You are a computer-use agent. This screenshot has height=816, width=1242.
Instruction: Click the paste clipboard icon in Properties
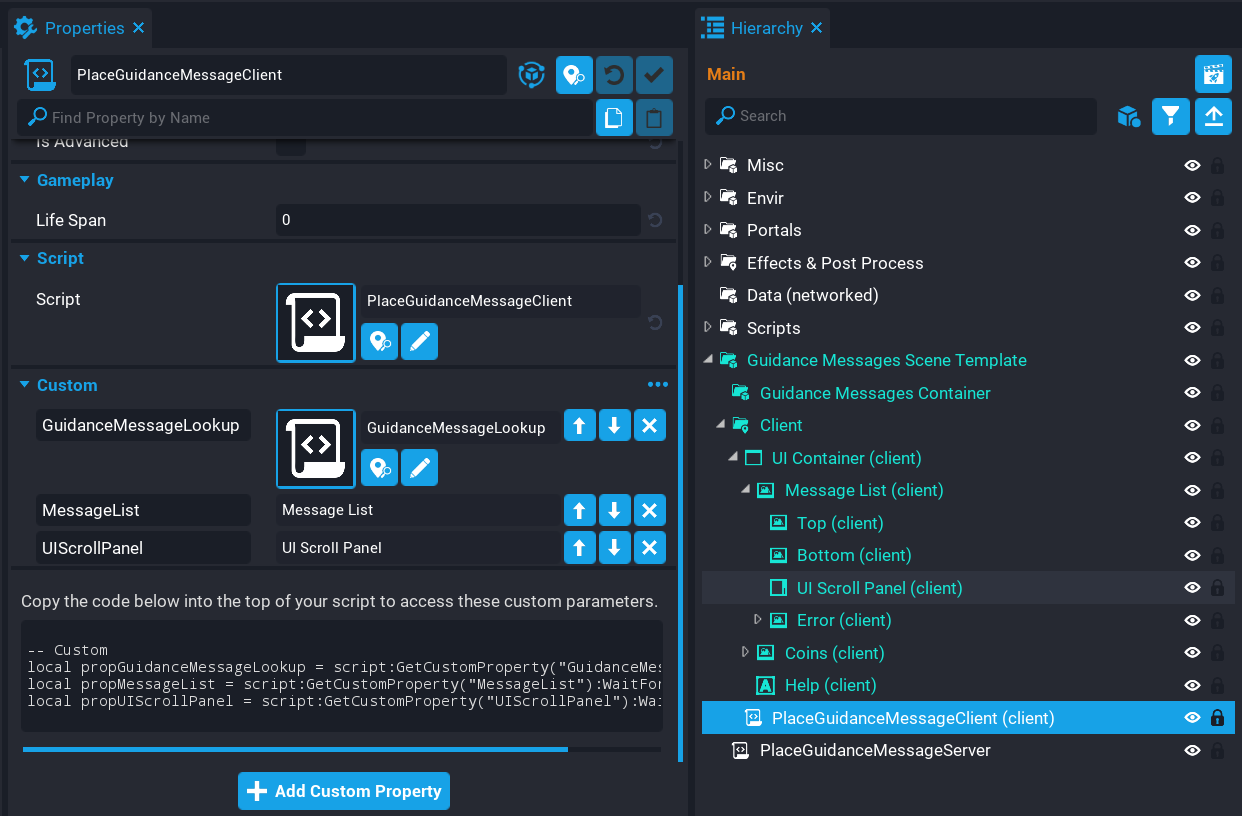point(654,118)
